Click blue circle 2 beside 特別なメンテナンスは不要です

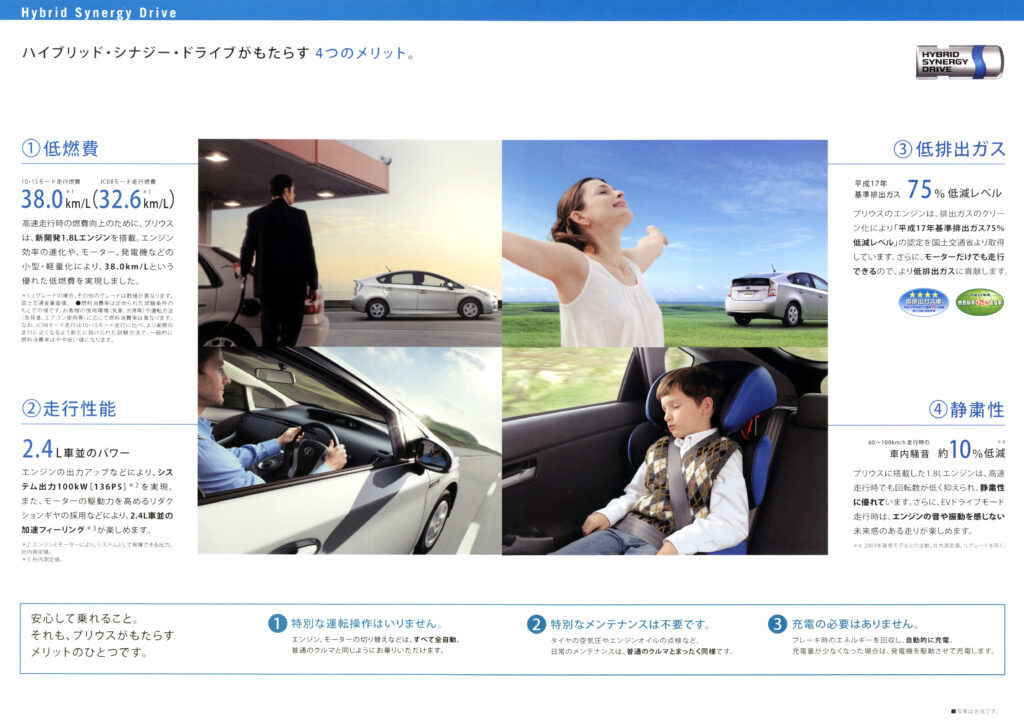click(536, 624)
